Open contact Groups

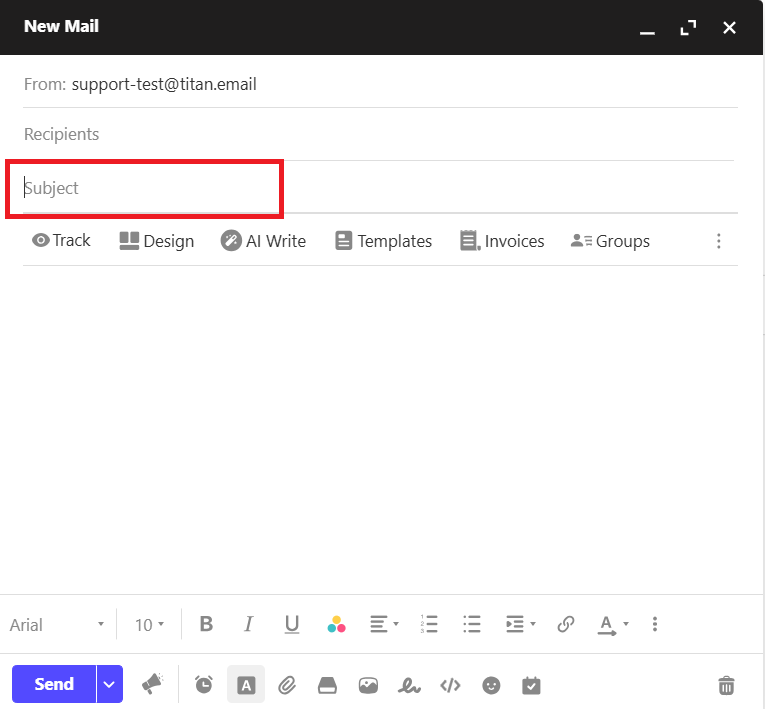click(610, 241)
